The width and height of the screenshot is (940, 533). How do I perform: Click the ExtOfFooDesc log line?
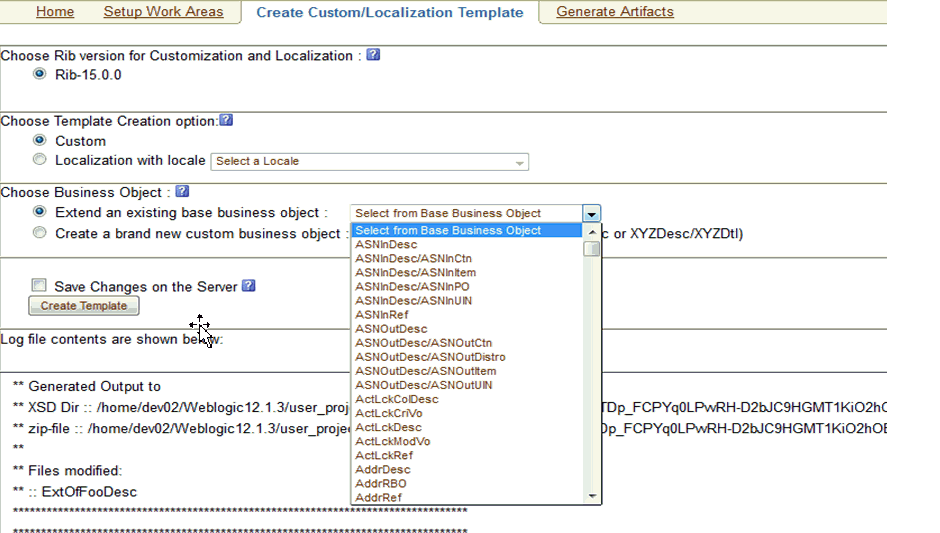click(x=75, y=492)
